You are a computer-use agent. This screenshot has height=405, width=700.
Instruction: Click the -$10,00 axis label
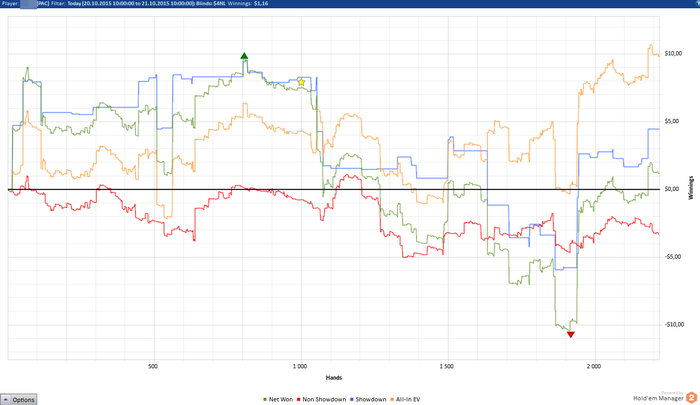coord(673,325)
